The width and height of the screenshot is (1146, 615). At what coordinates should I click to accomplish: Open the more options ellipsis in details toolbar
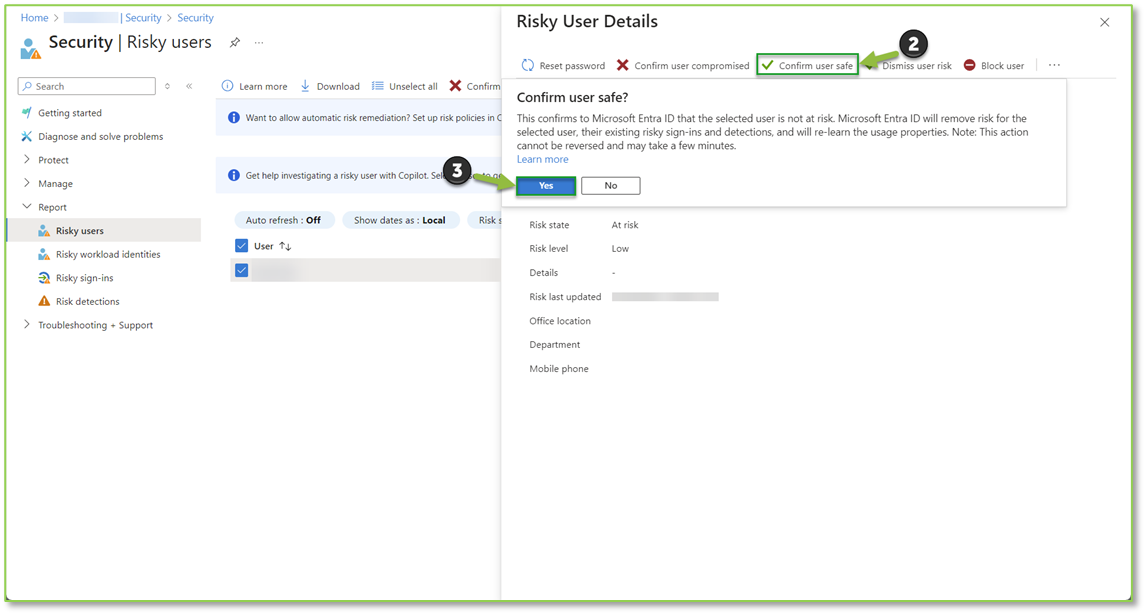1054,66
